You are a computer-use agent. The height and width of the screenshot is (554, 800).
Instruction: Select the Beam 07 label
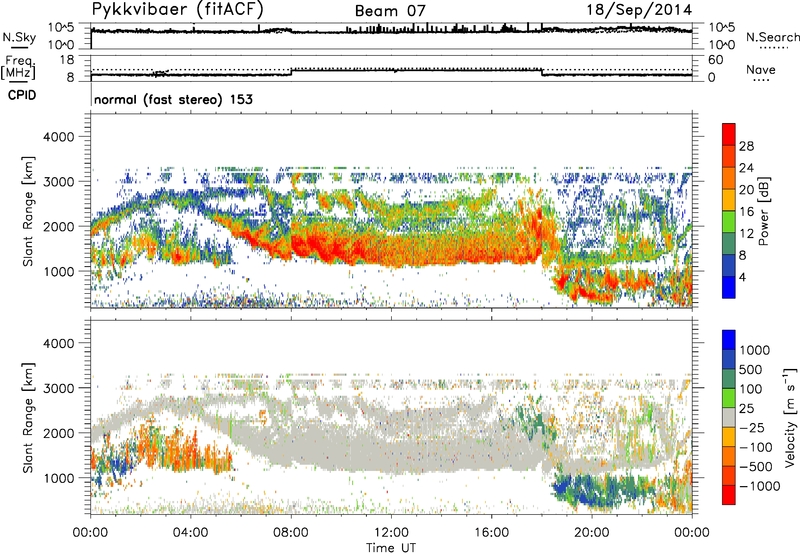click(x=390, y=11)
